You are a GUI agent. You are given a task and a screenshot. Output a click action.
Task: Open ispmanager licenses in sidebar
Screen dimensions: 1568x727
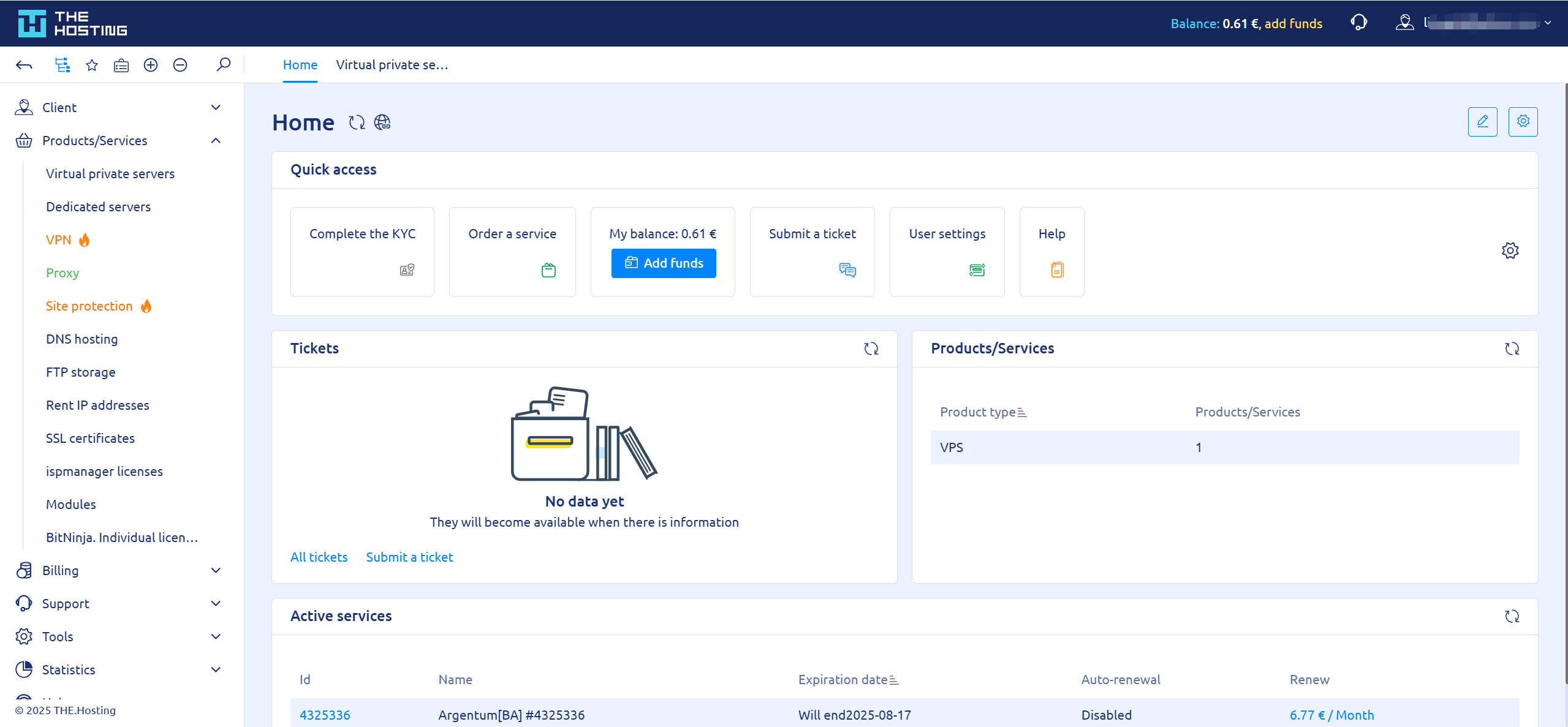coord(104,472)
